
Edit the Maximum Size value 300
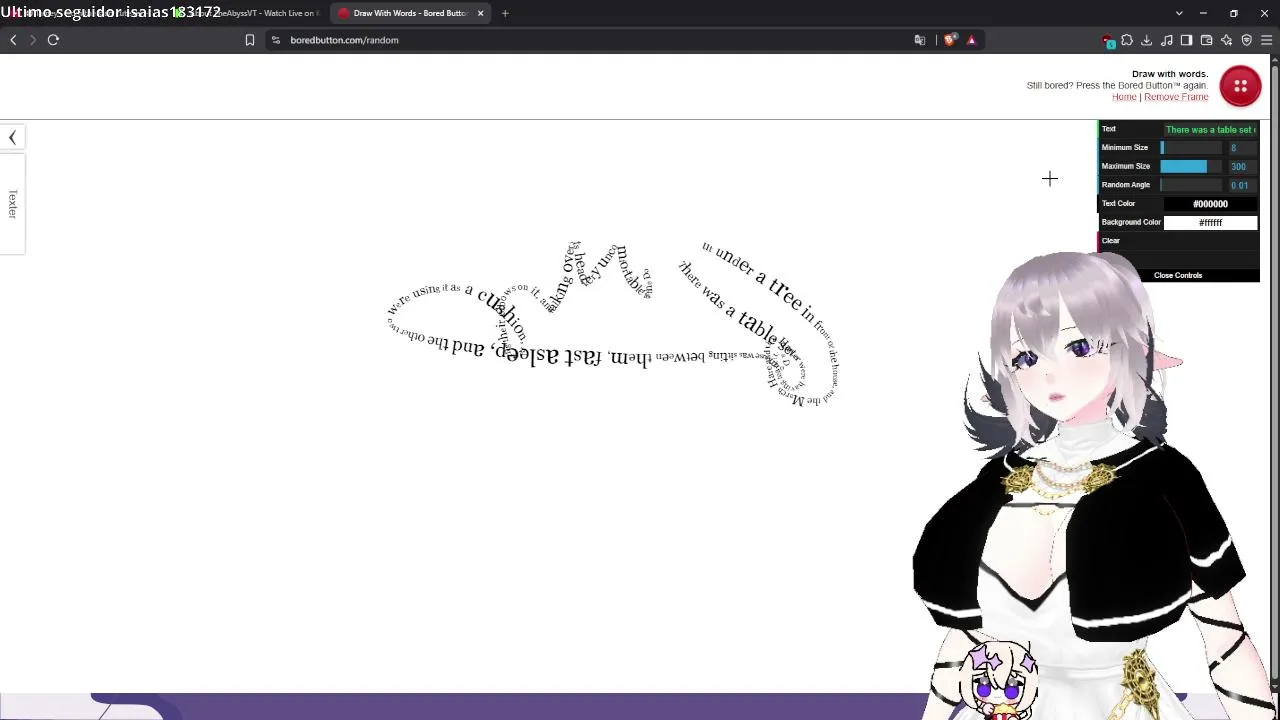click(x=1241, y=166)
